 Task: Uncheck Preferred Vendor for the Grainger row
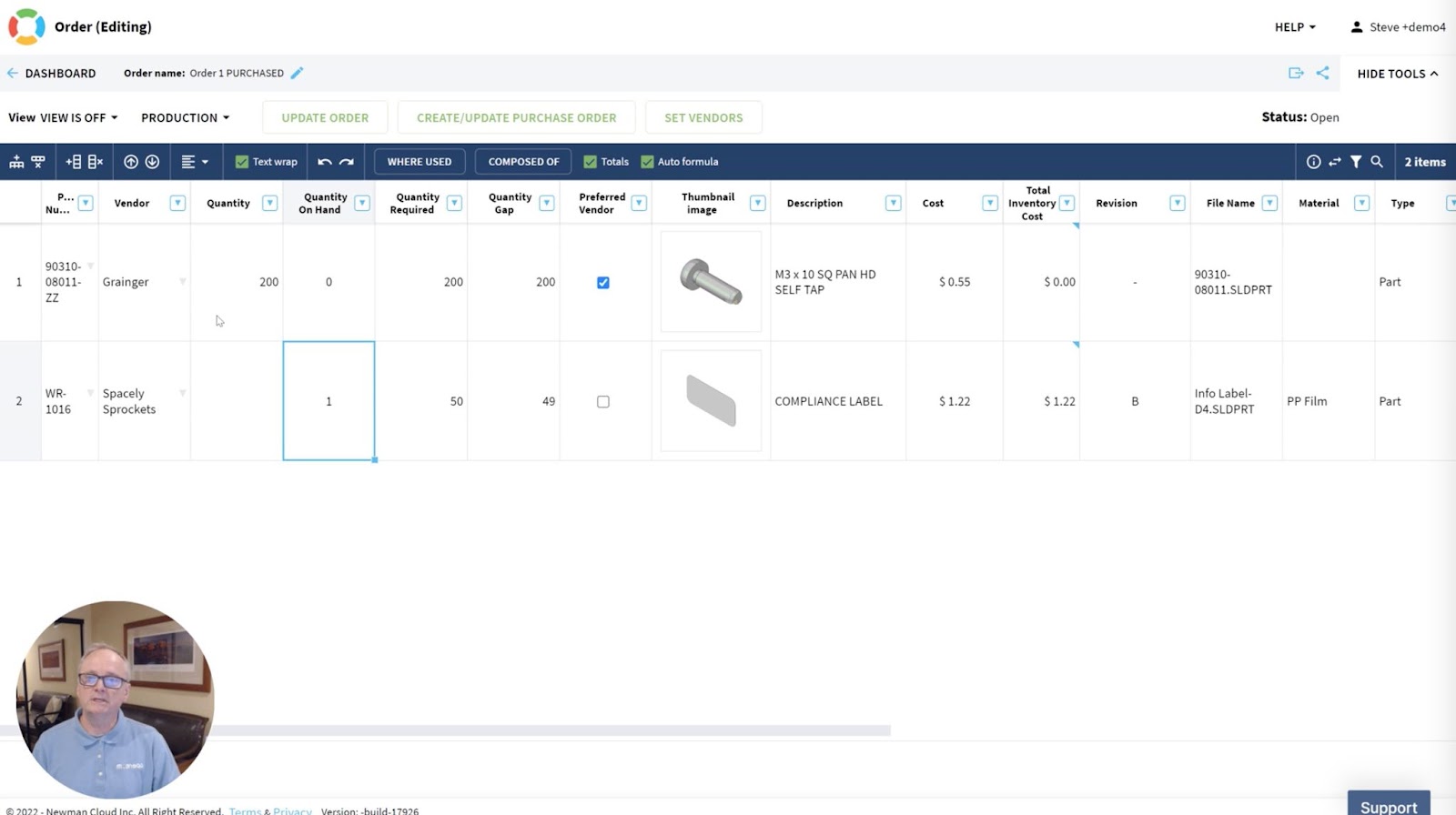[603, 283]
